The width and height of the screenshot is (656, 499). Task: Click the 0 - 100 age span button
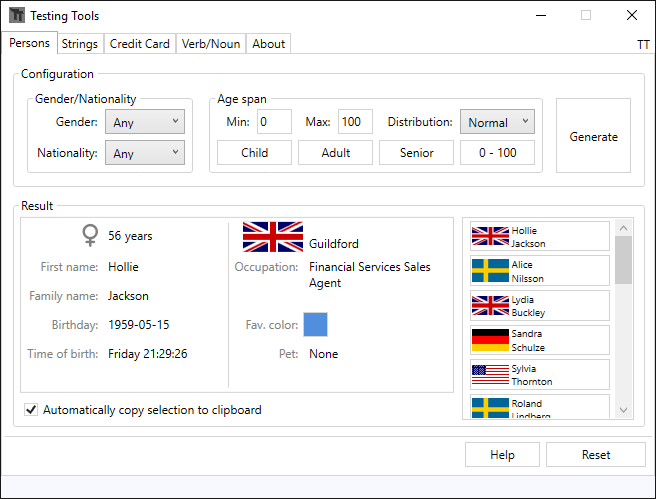[x=497, y=153]
